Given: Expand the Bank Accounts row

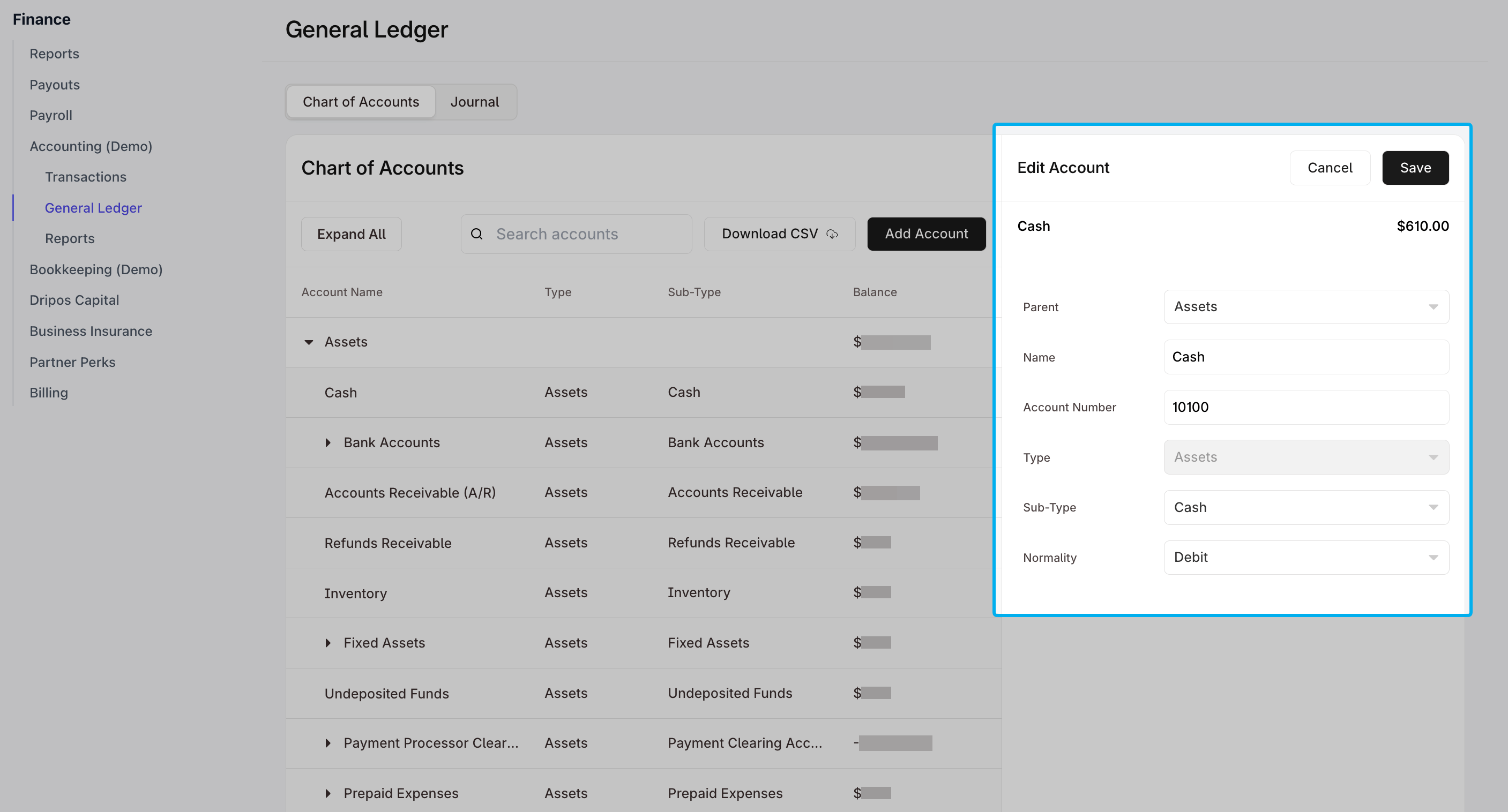Looking at the screenshot, I should point(328,443).
